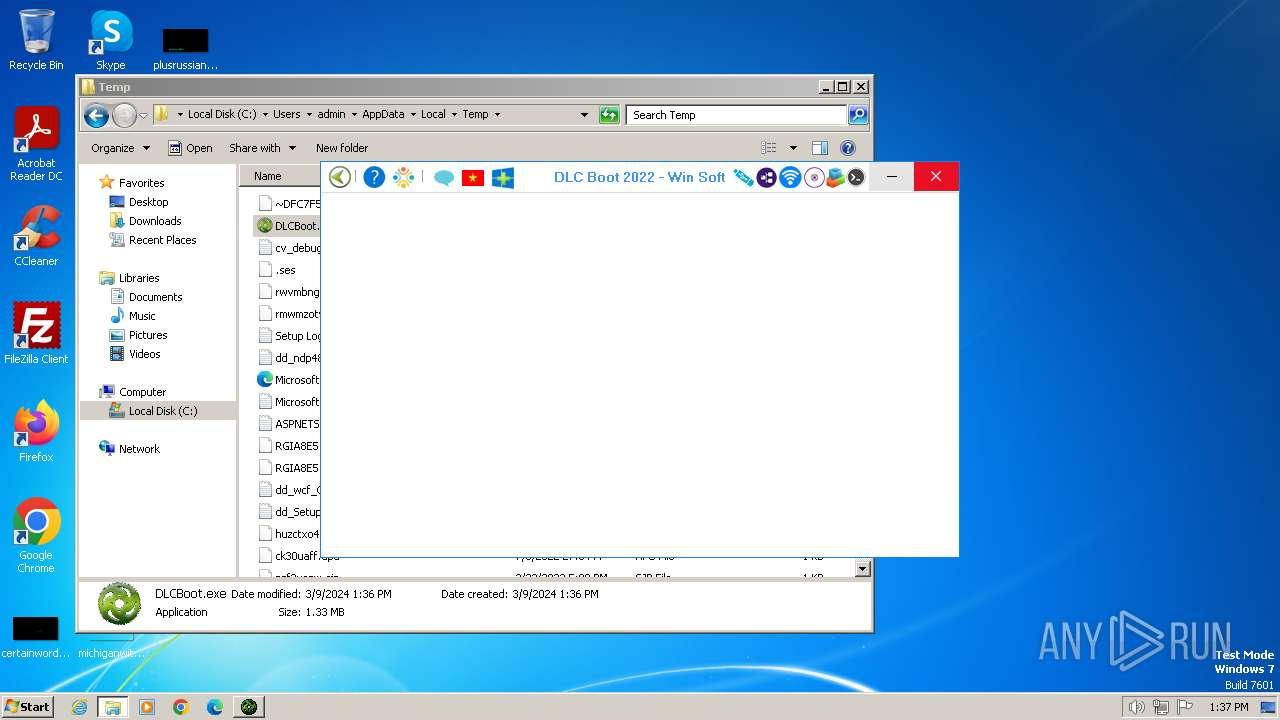
Task: Select Libraries in navigation pane
Action: tap(139, 278)
